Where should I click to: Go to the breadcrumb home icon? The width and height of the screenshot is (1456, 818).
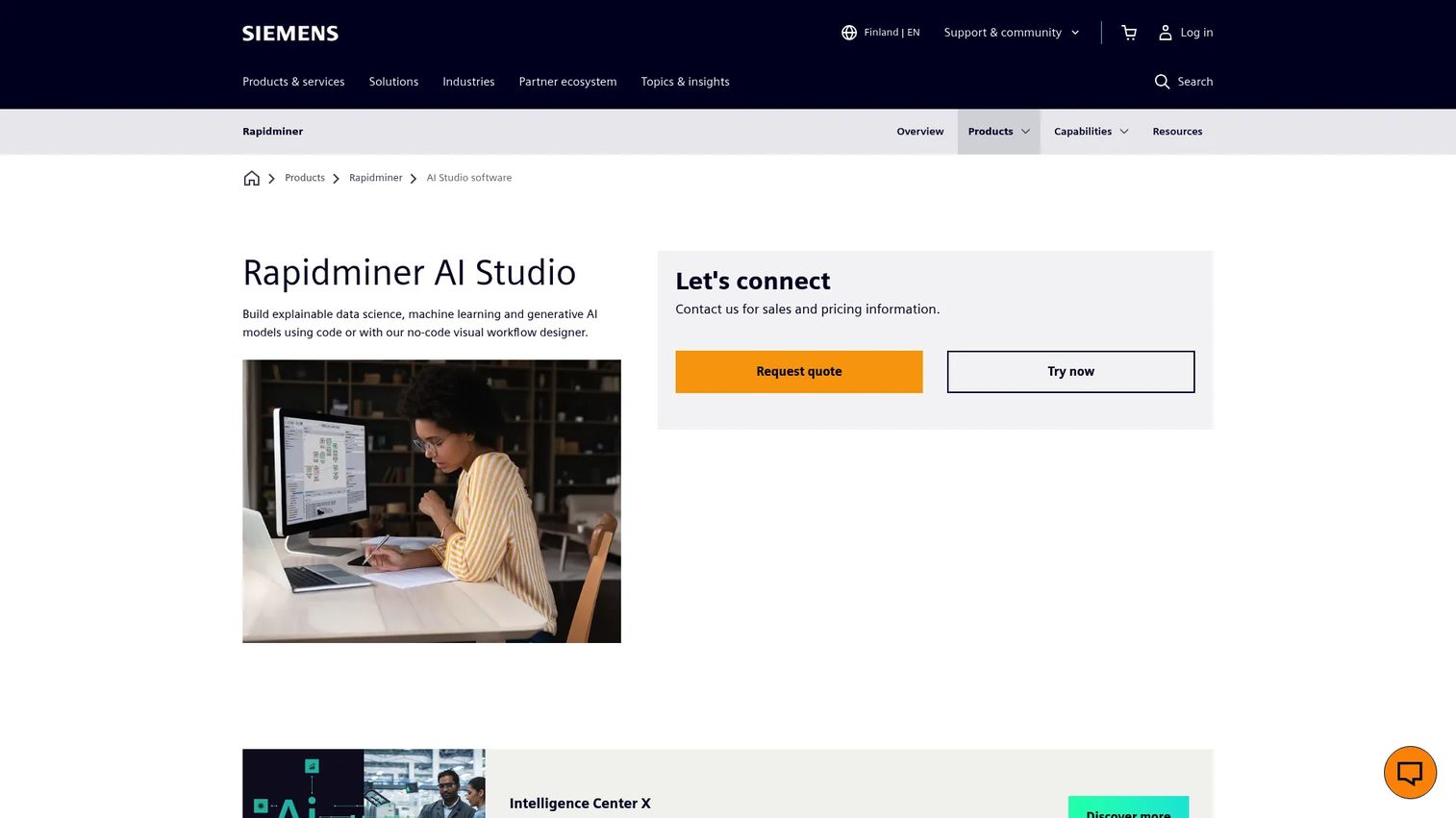251,178
